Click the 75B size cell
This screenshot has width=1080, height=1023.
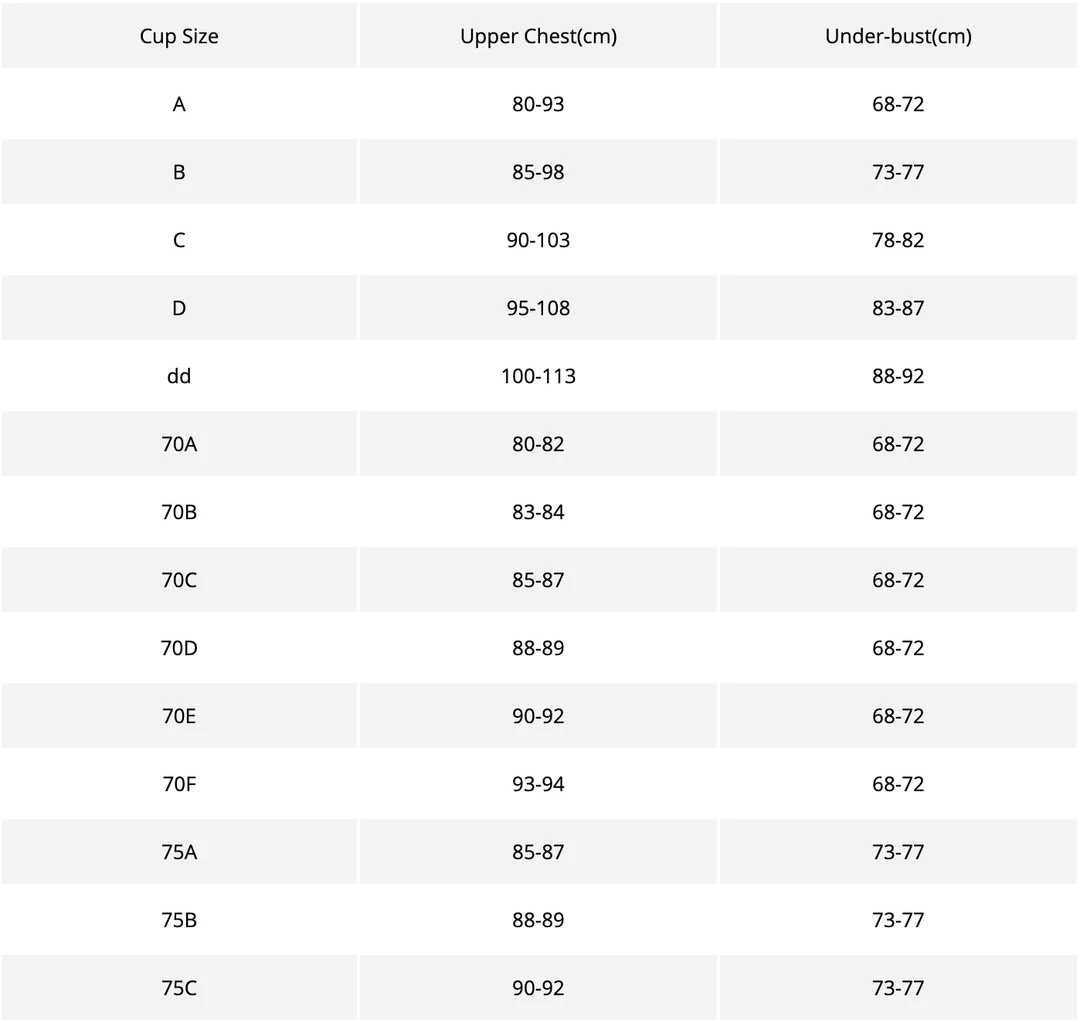pyautogui.click(x=179, y=920)
